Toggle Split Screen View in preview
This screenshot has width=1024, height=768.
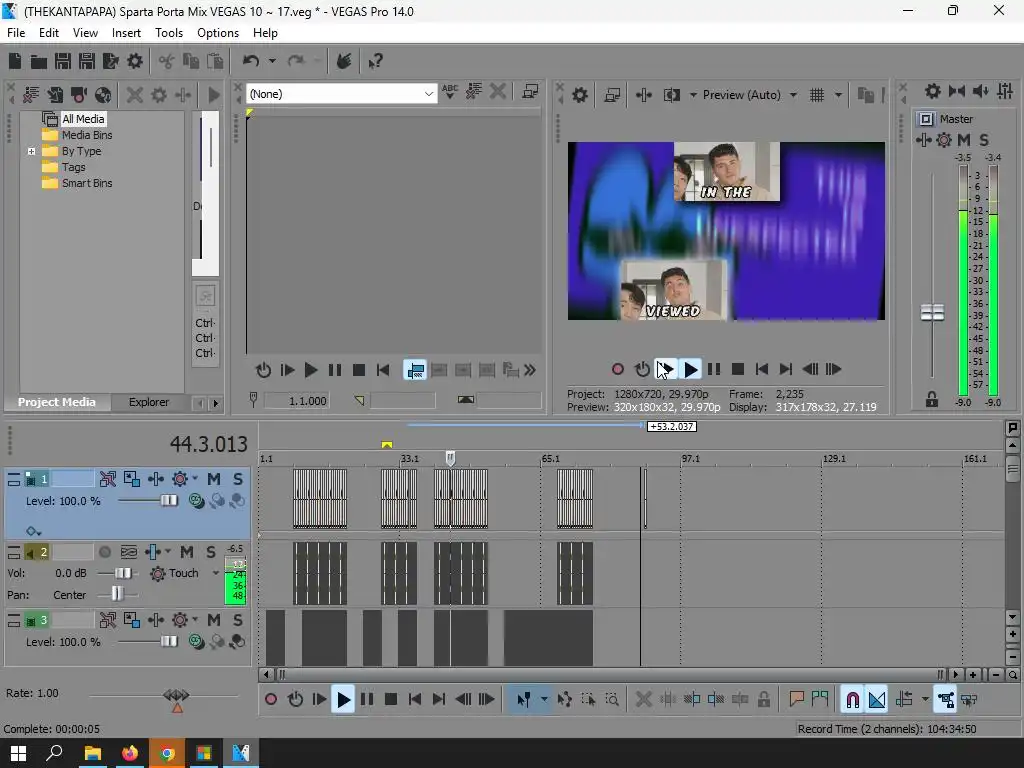[672, 95]
